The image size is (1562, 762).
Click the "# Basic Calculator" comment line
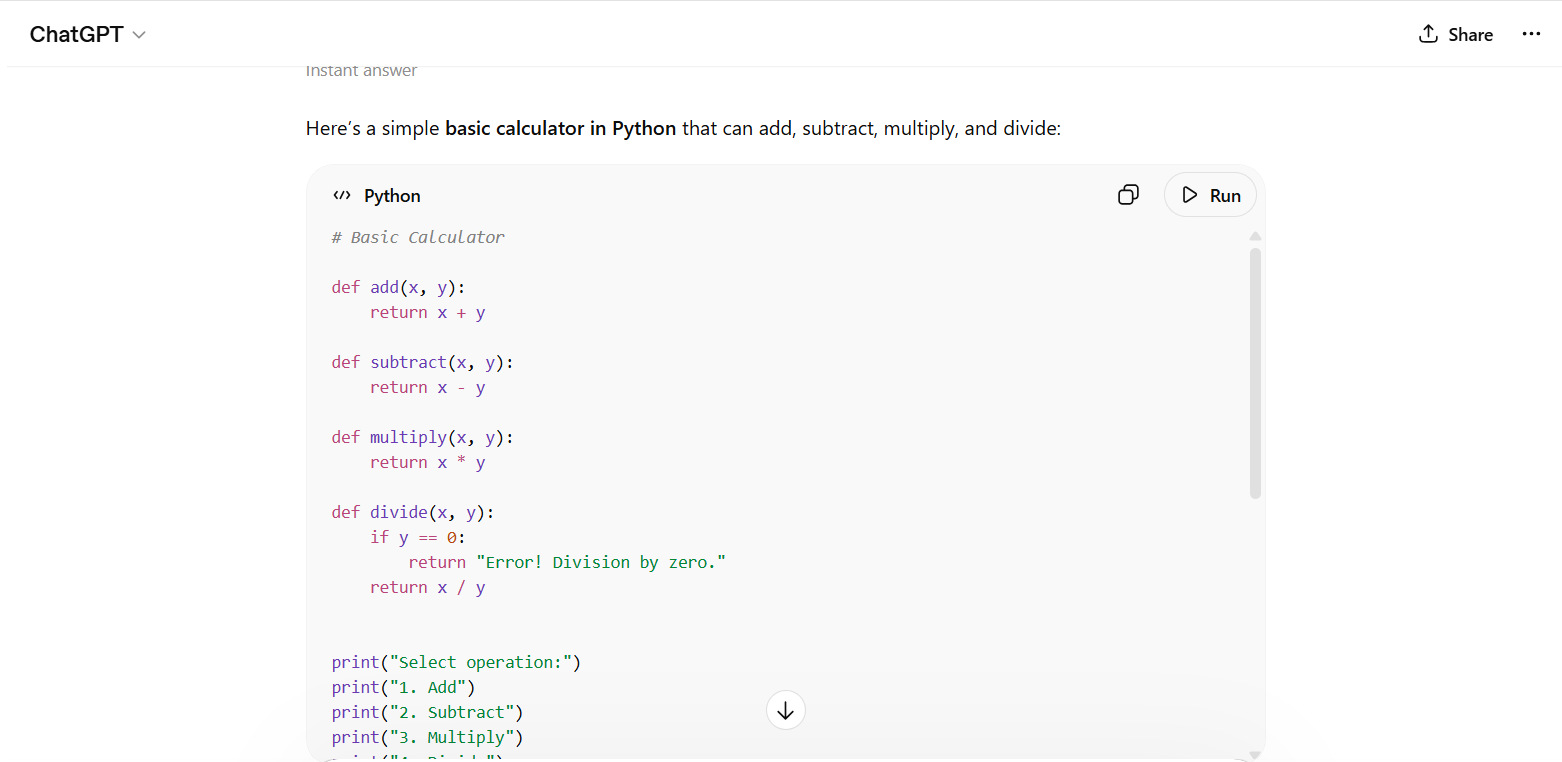418,238
